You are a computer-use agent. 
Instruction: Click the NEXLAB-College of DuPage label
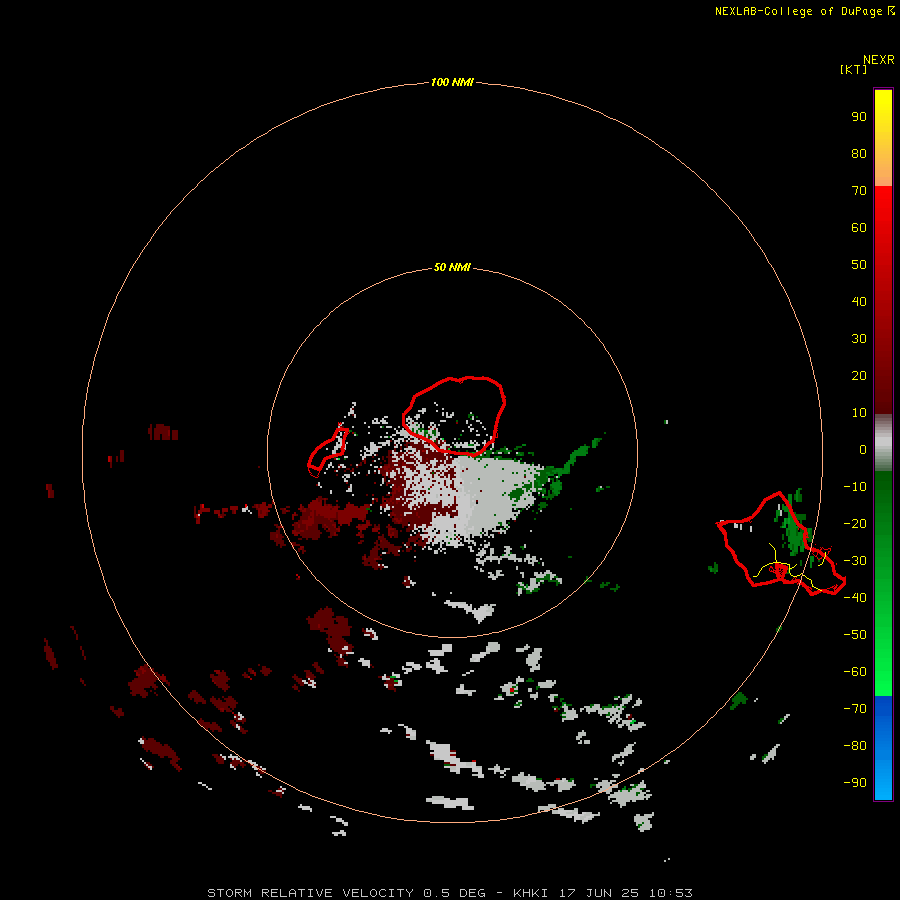click(800, 11)
